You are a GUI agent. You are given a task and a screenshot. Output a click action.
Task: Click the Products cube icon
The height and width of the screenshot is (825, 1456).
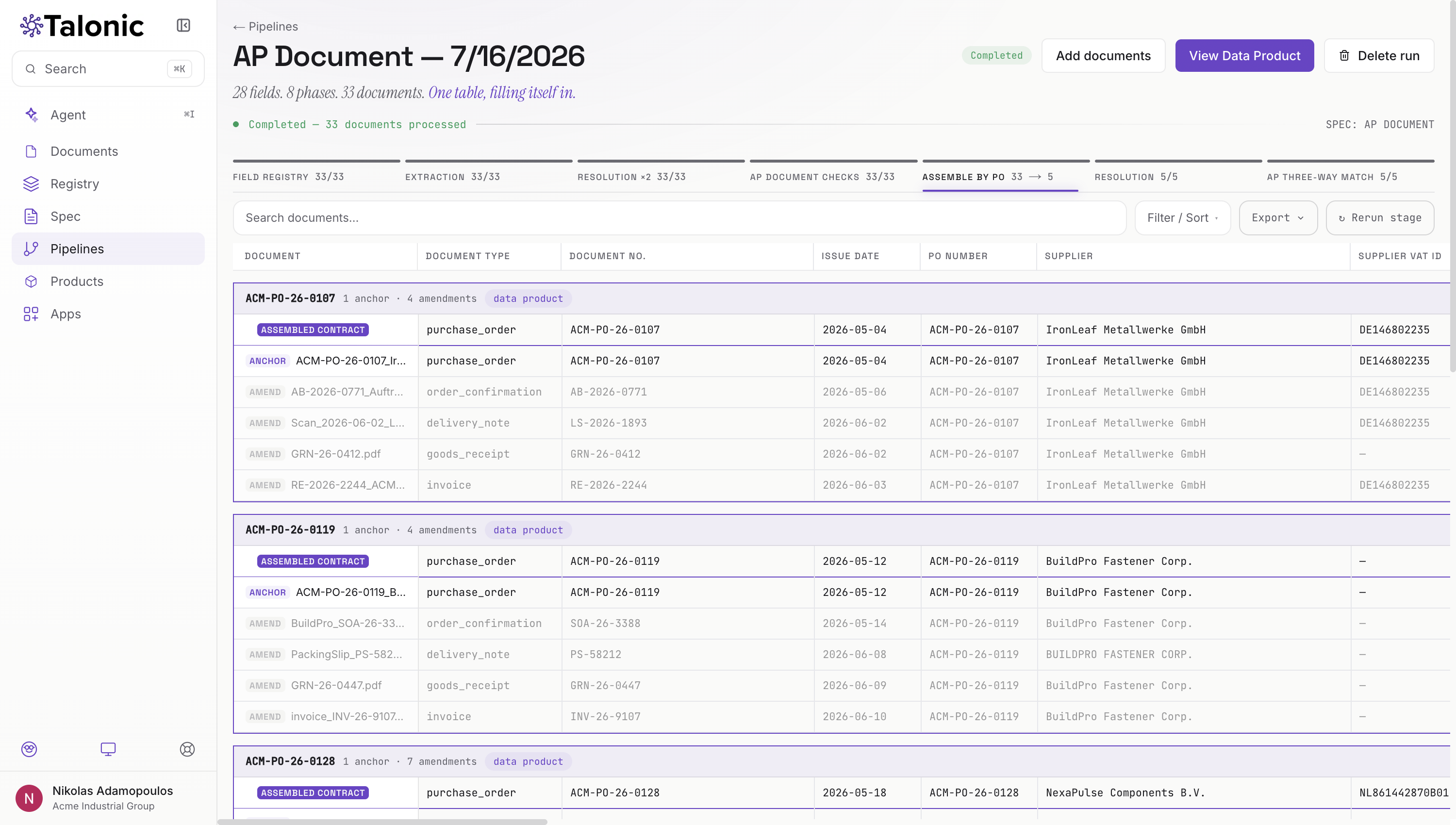[31, 281]
